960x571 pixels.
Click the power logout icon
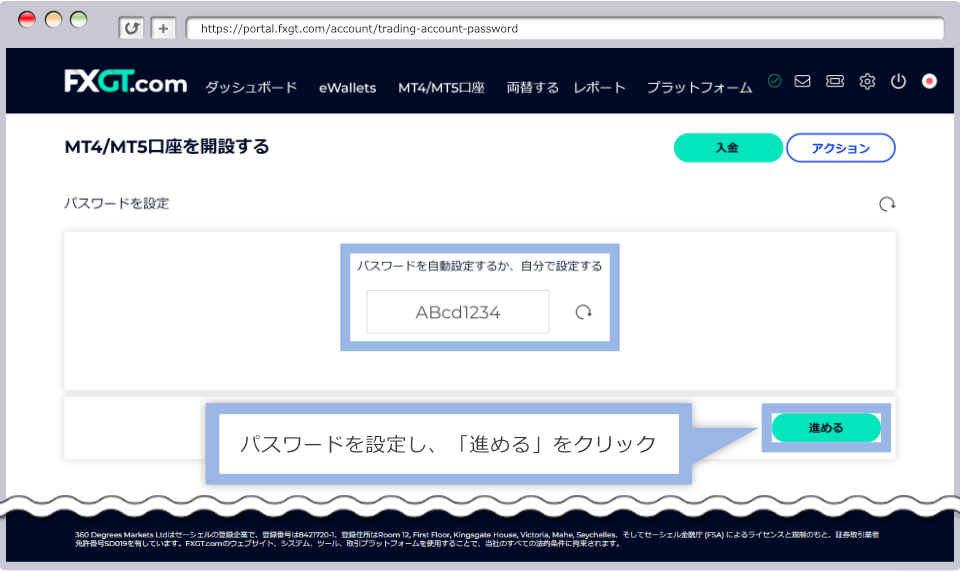coord(898,81)
